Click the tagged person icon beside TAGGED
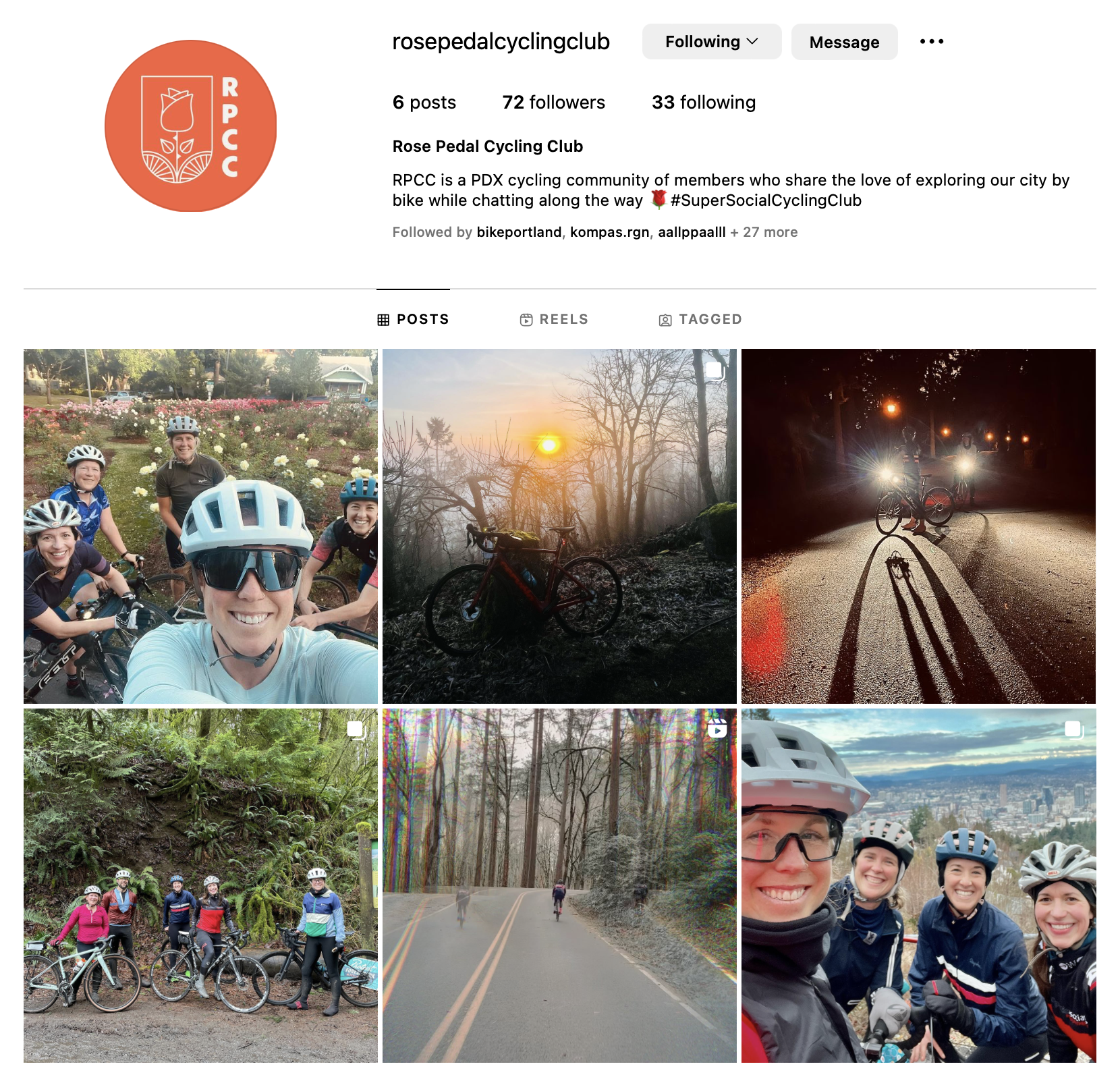Screen dimensions: 1120x1081 pyautogui.click(x=665, y=321)
